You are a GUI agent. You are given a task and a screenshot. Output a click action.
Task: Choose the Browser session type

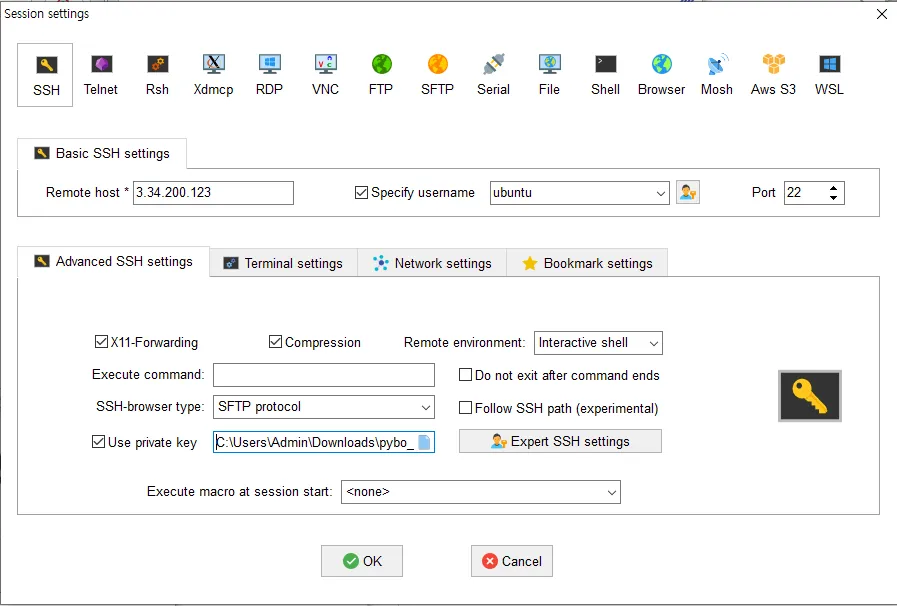point(661,75)
